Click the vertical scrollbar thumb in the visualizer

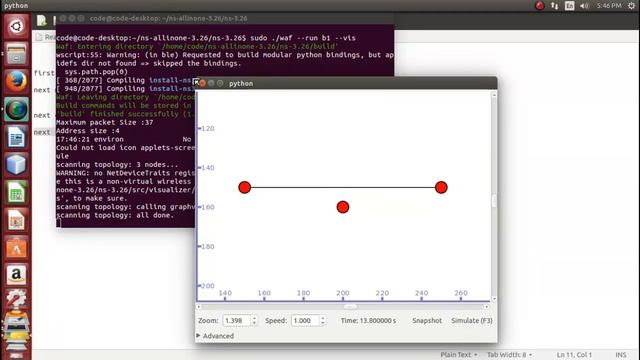pyautogui.click(x=494, y=201)
